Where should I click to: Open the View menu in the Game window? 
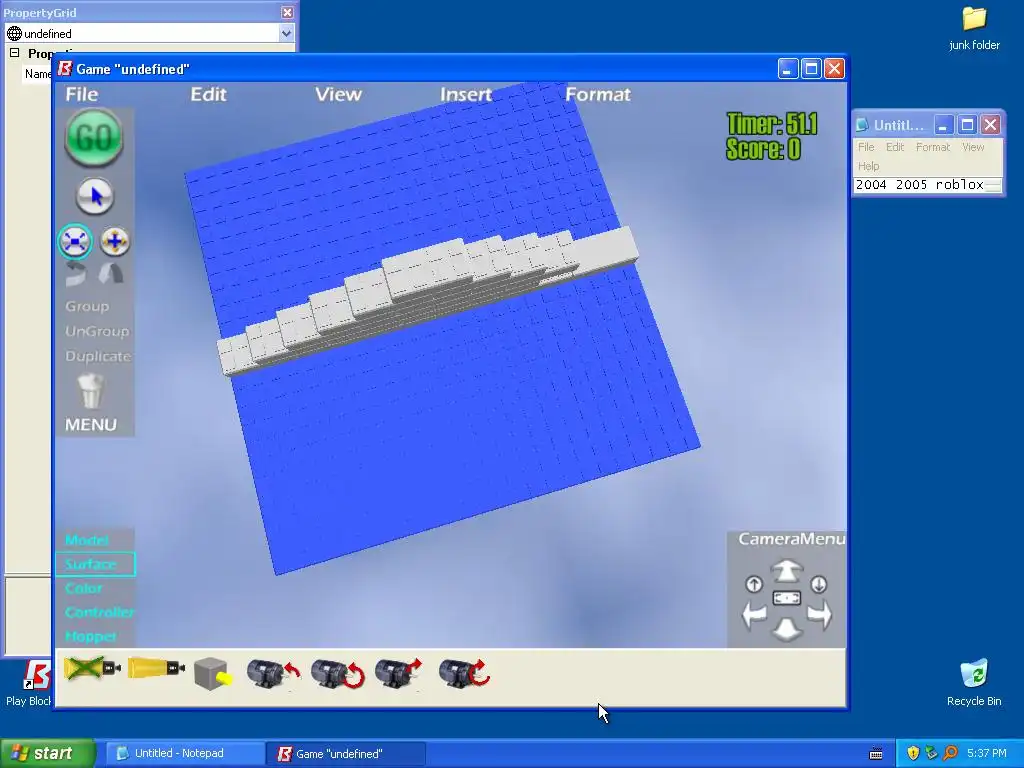tap(338, 94)
